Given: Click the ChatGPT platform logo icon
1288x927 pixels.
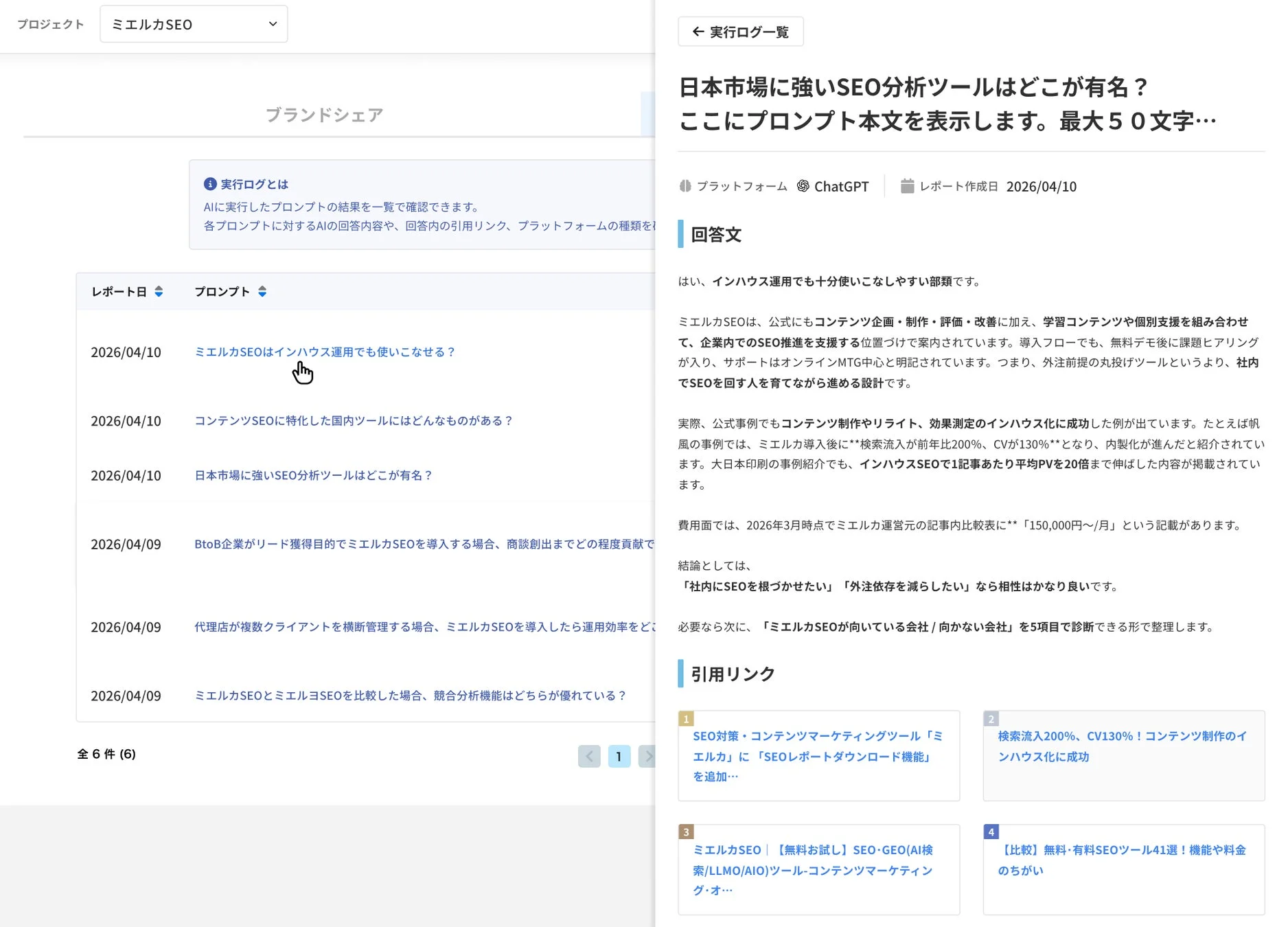Looking at the screenshot, I should pyautogui.click(x=802, y=186).
